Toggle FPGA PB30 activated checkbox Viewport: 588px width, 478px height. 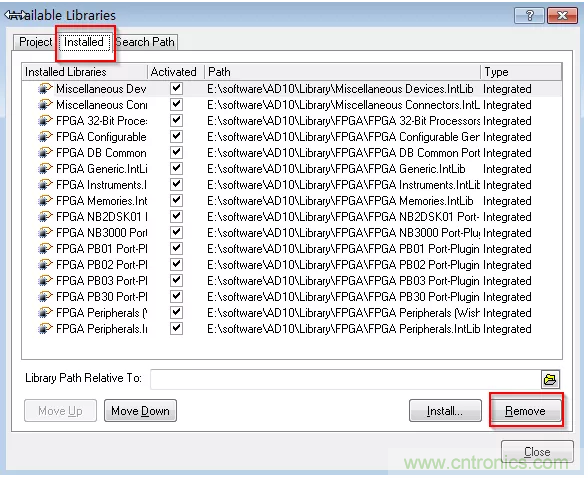coord(176,297)
